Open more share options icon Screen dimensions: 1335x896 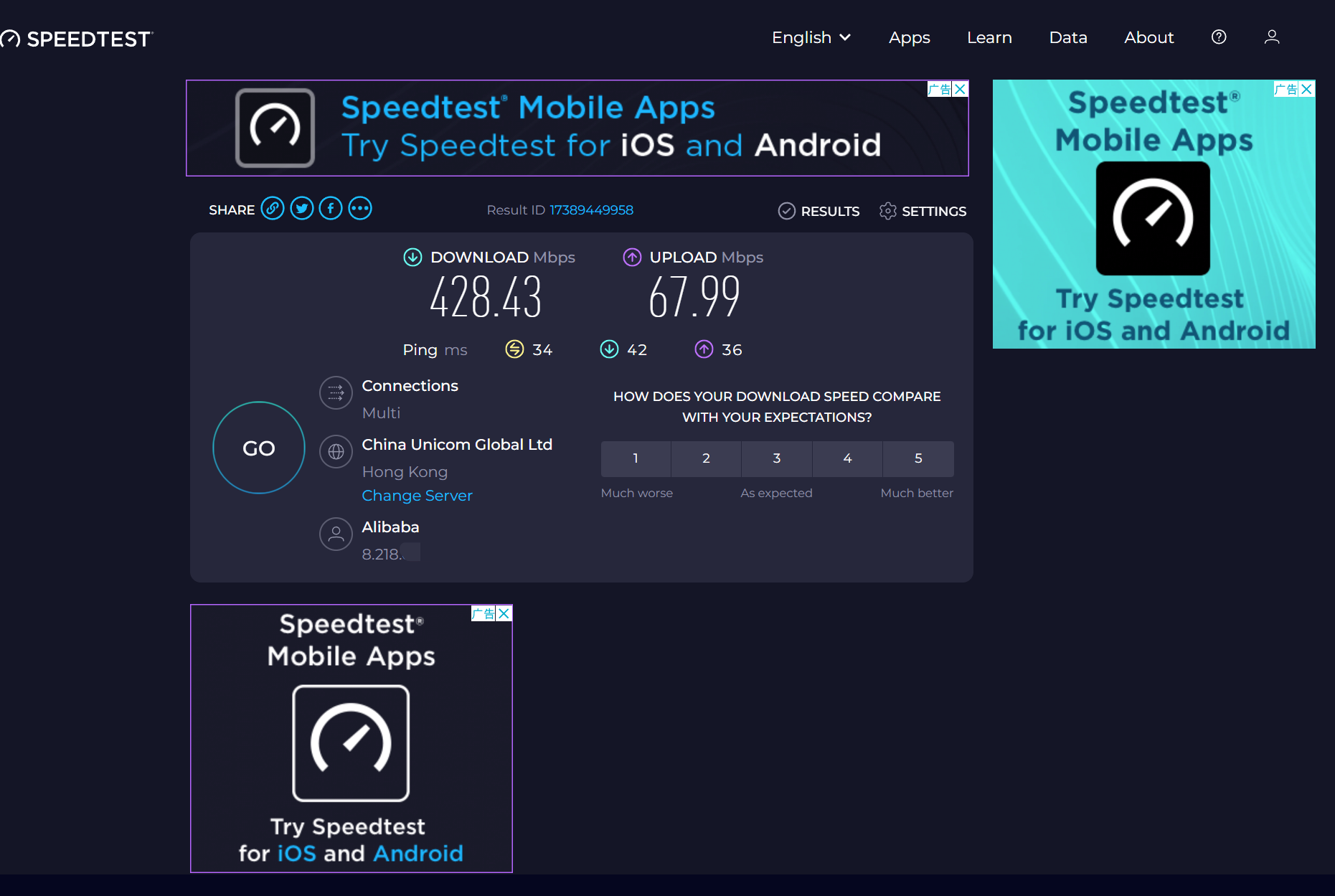(x=360, y=209)
